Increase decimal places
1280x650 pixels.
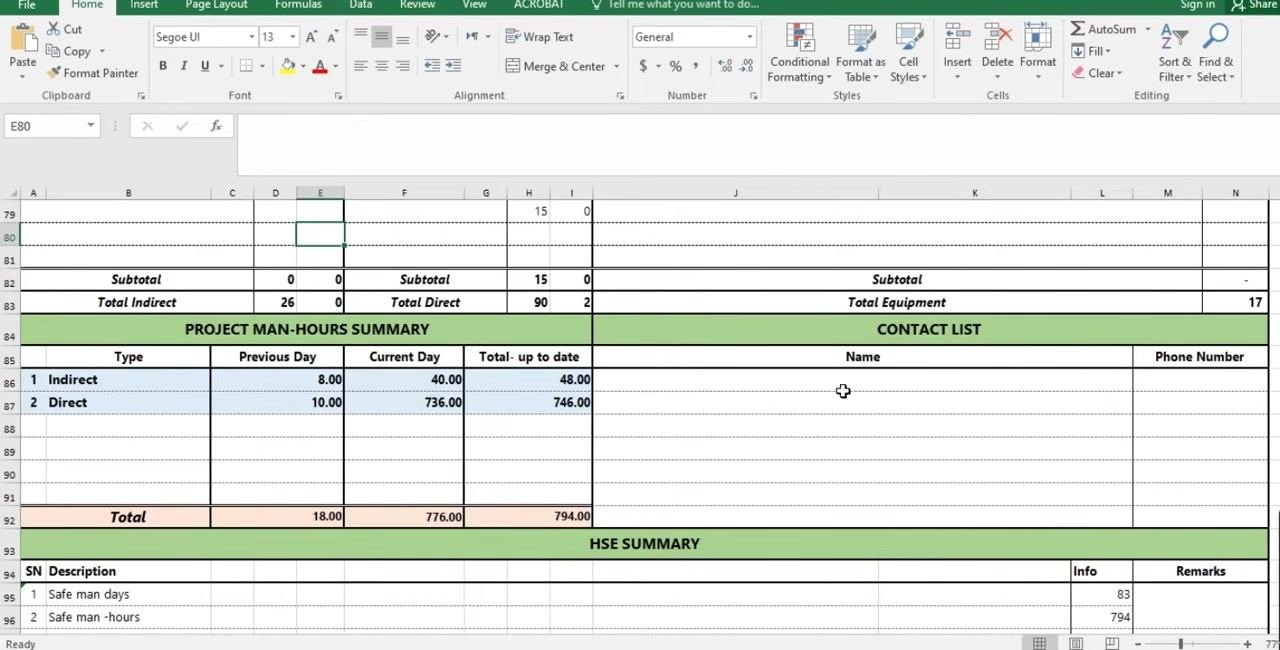[x=724, y=66]
